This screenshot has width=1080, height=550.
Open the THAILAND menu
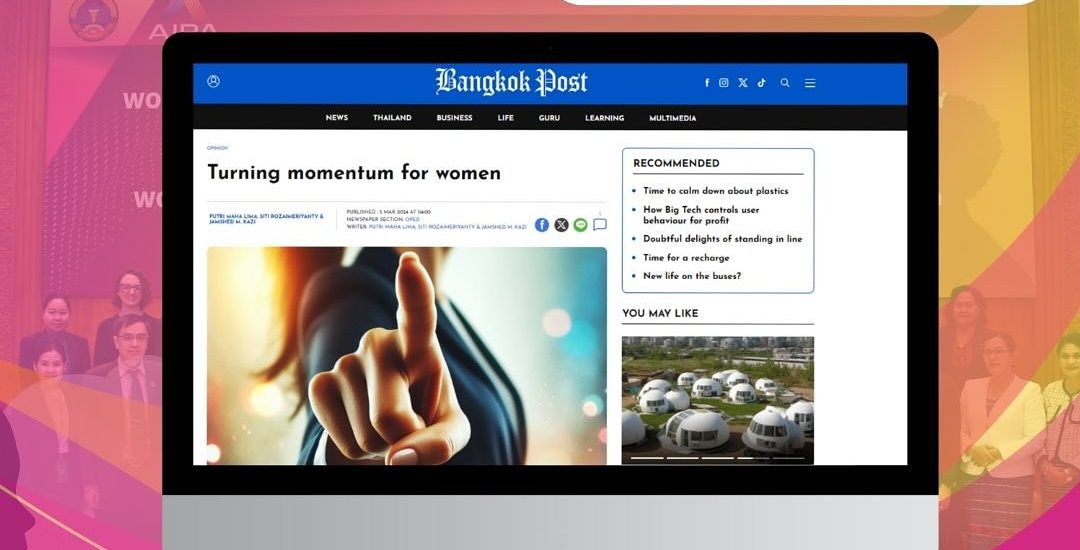pos(393,118)
